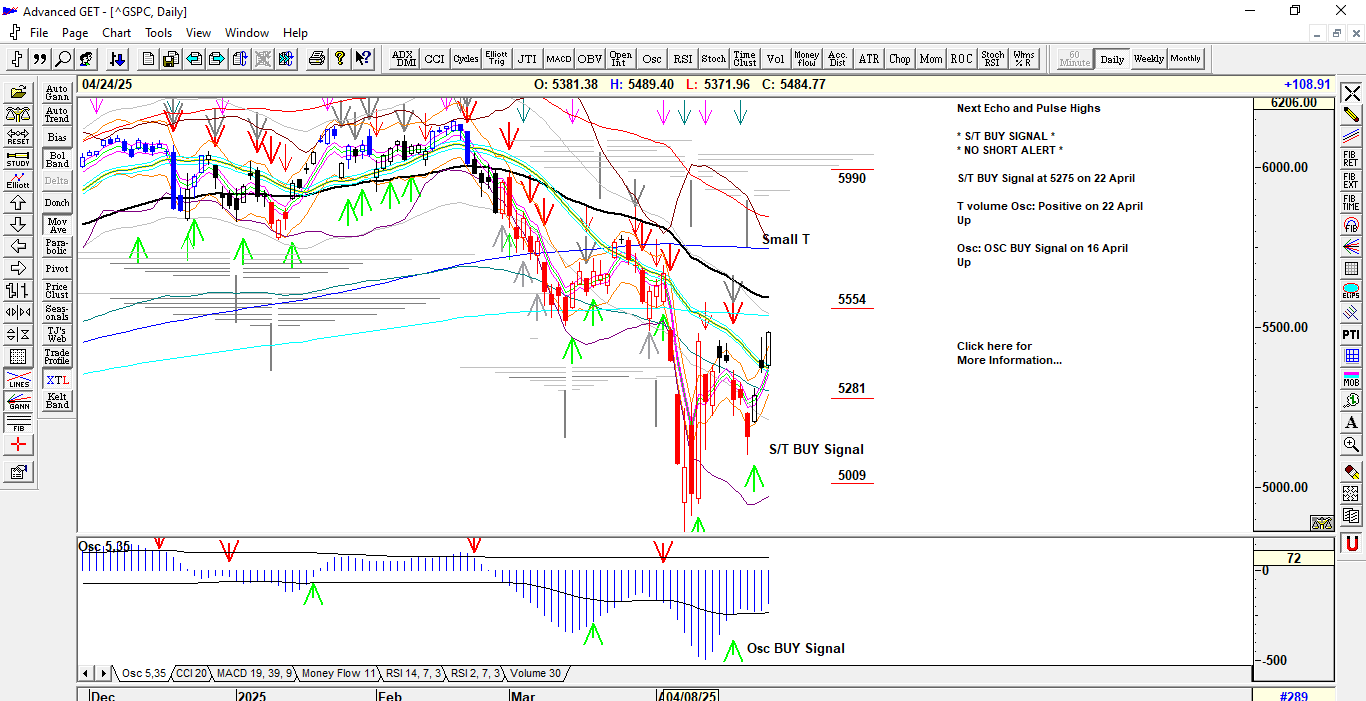Open the Chart menu
The image size is (1366, 701).
click(x=116, y=33)
